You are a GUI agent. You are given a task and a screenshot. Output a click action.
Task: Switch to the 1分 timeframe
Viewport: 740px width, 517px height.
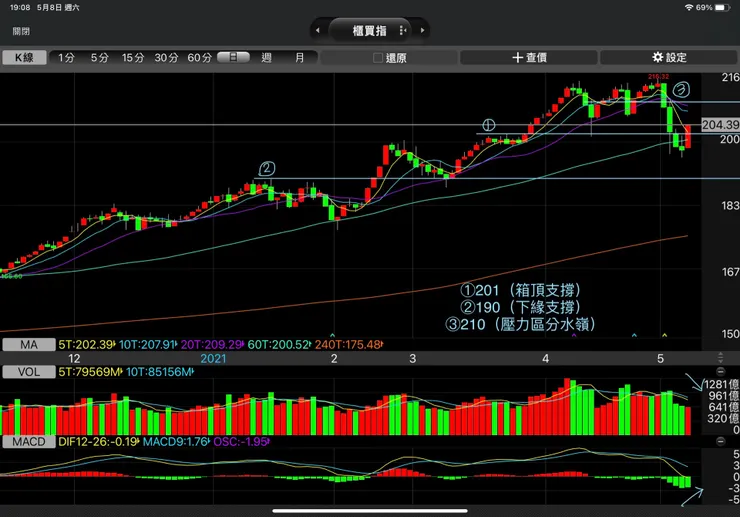coord(66,58)
